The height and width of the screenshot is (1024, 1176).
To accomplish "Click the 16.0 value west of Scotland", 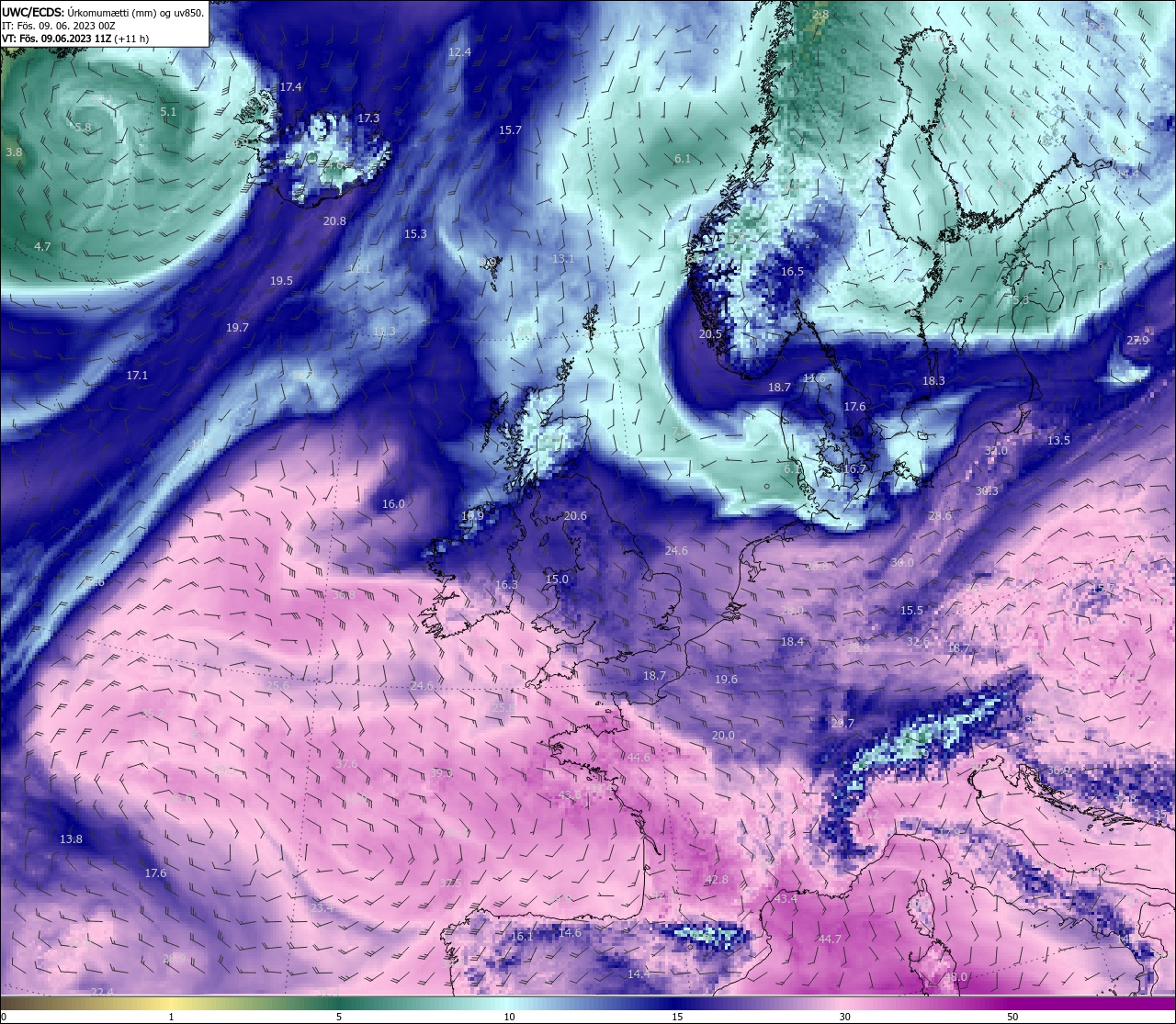I will point(393,504).
